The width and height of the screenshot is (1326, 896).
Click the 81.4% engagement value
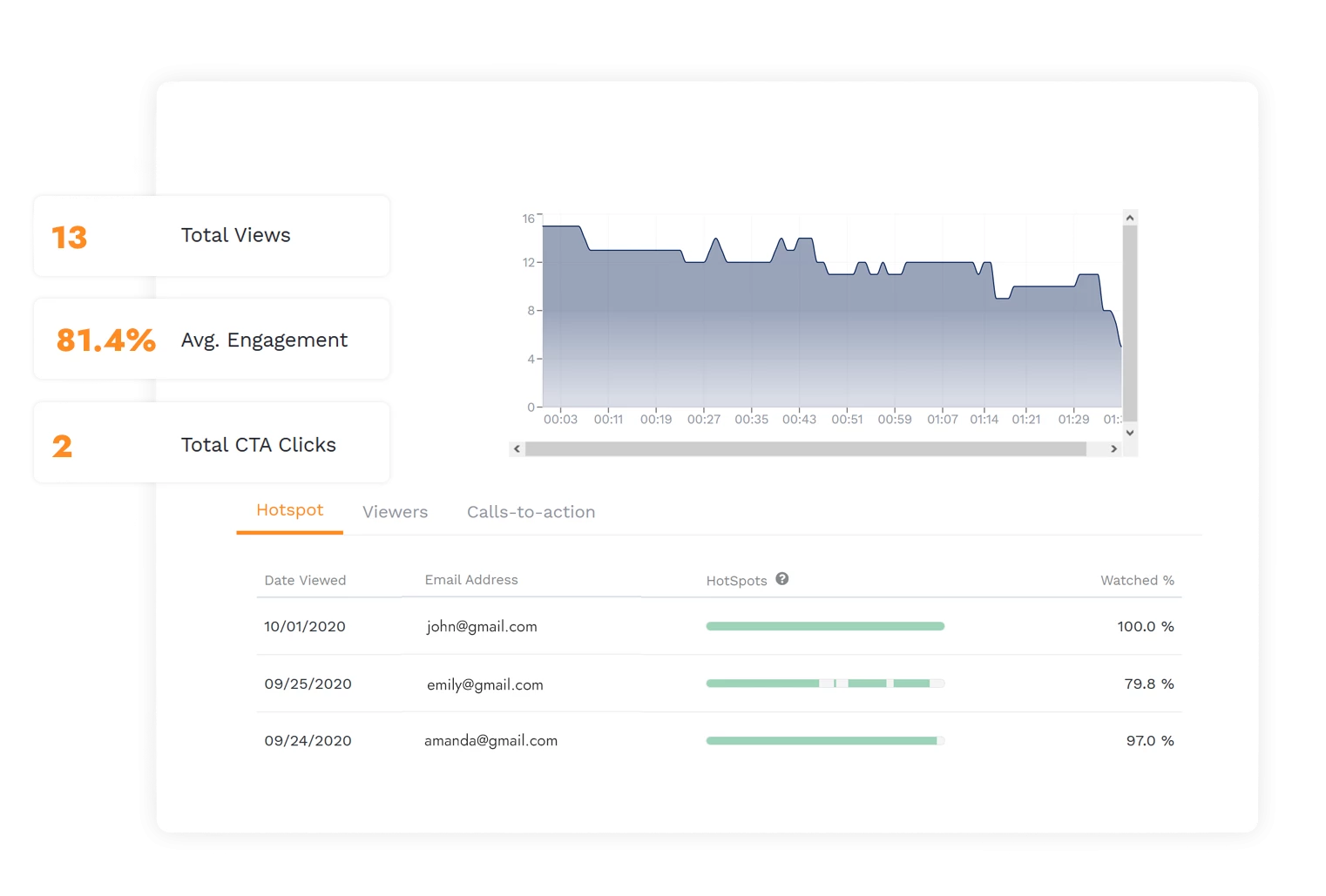click(x=106, y=340)
